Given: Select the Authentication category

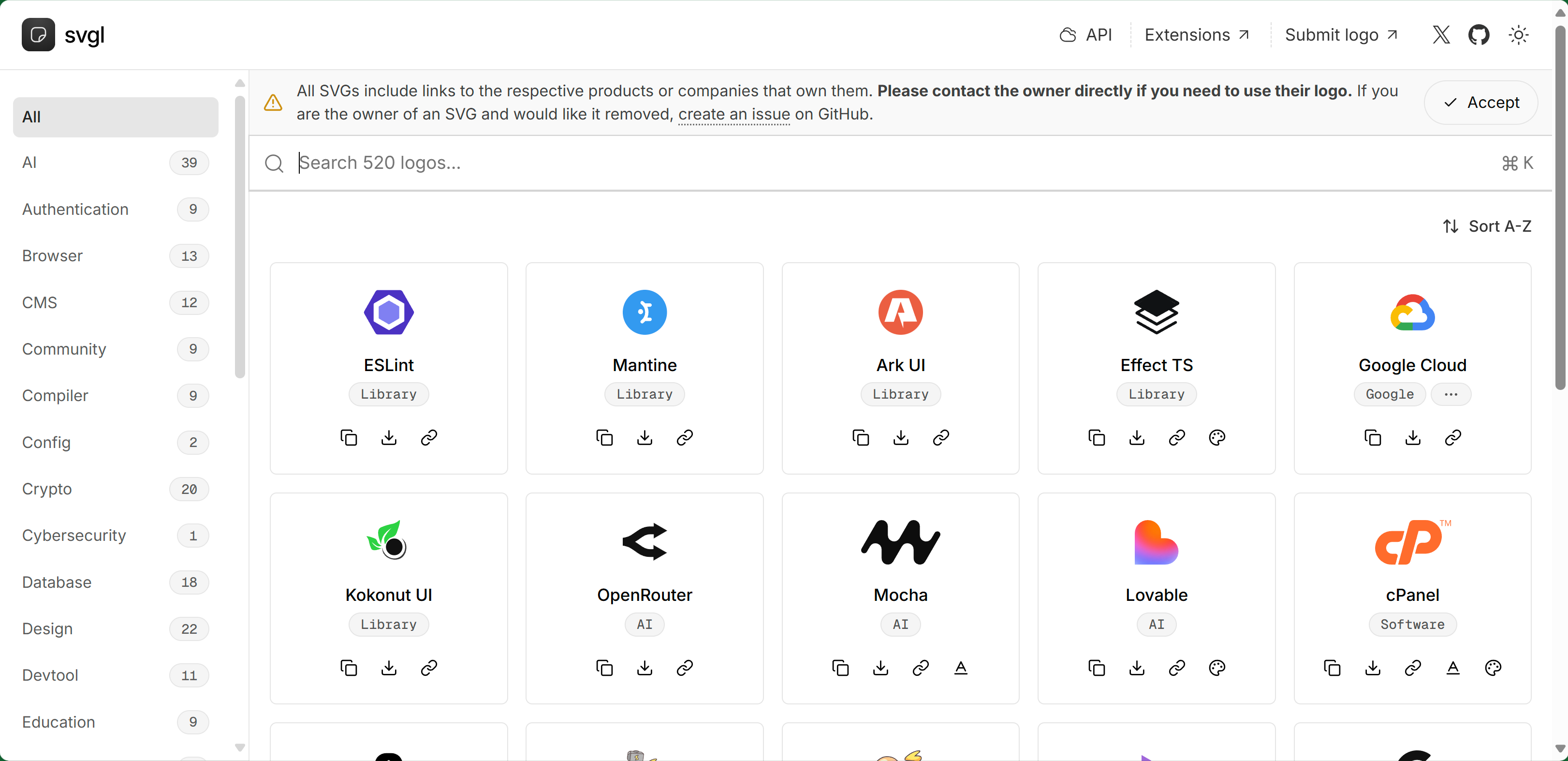Looking at the screenshot, I should (x=116, y=209).
